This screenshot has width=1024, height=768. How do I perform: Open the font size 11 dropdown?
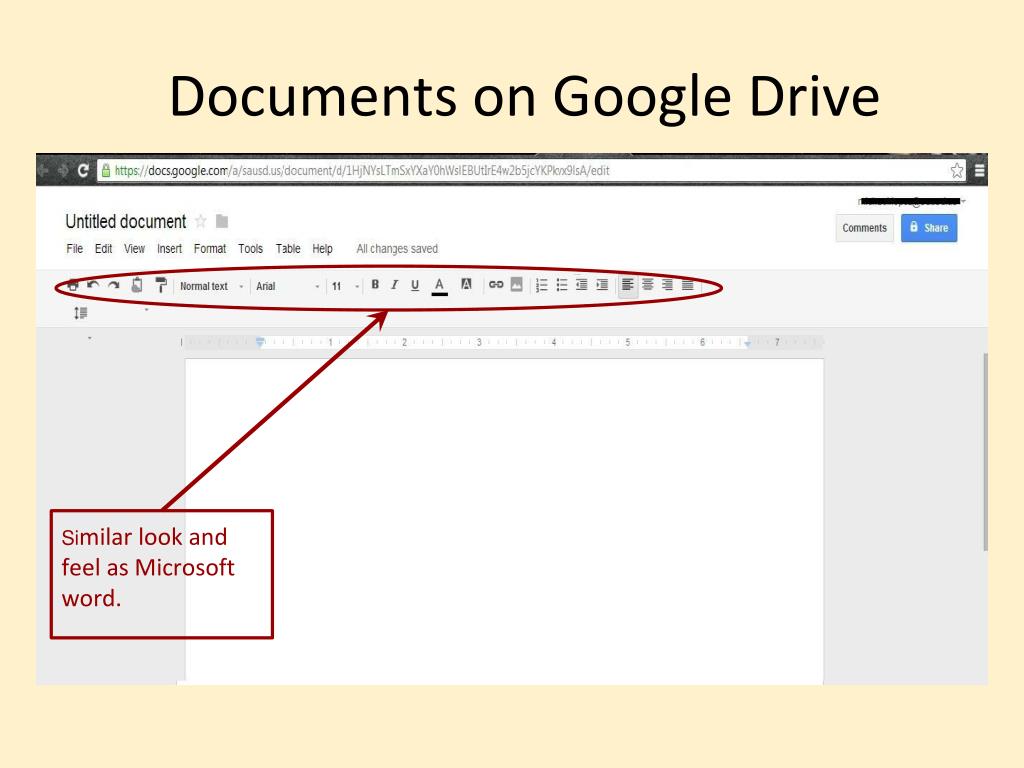[345, 286]
